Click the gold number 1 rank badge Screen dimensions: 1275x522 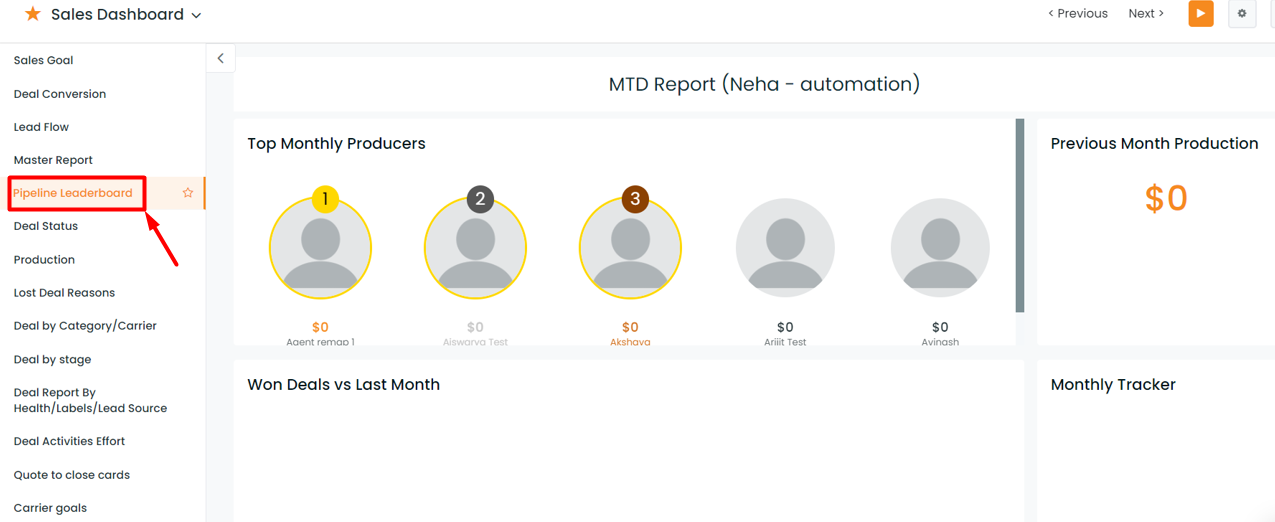click(x=325, y=199)
